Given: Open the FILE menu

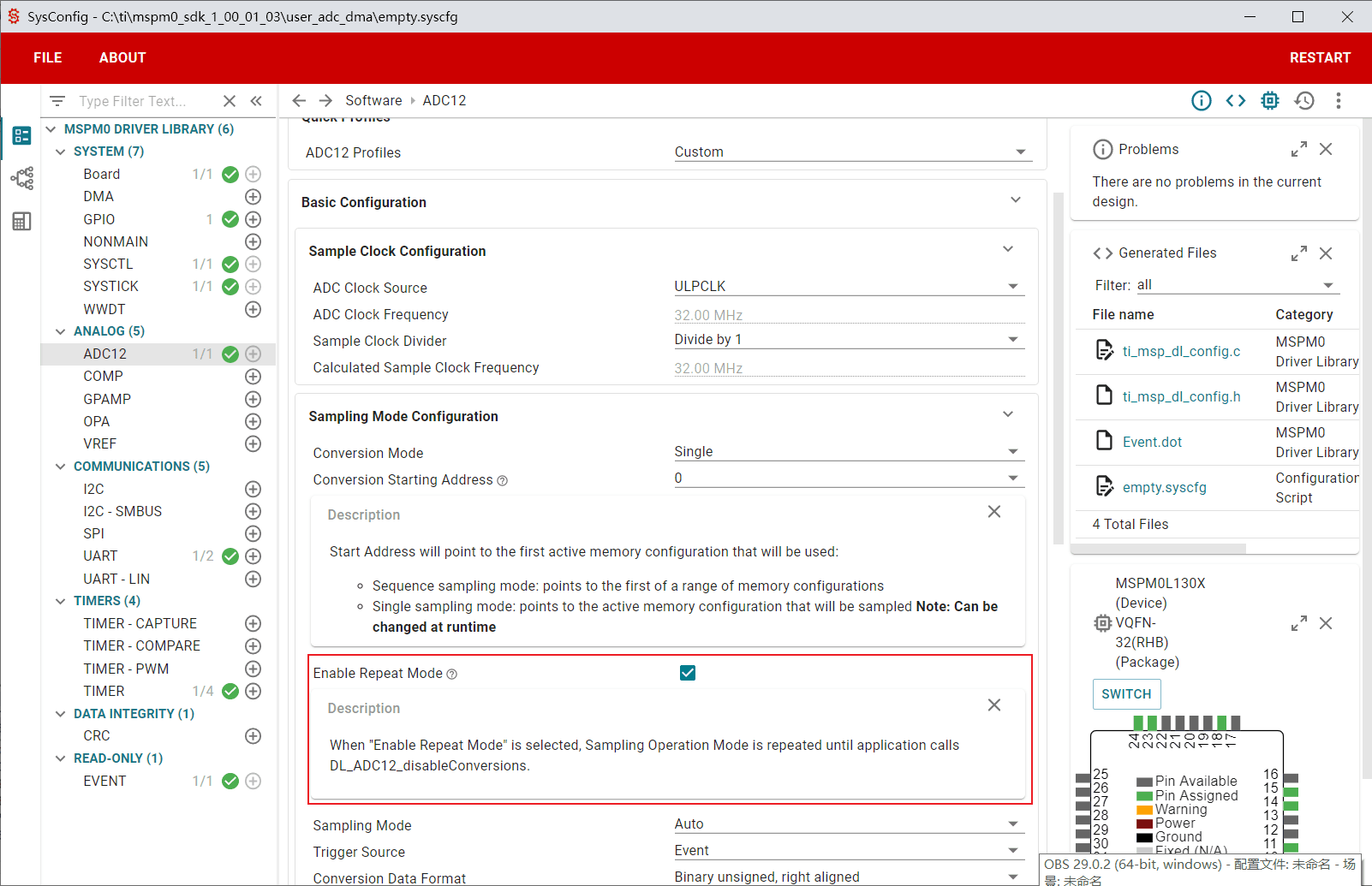Looking at the screenshot, I should [48, 57].
